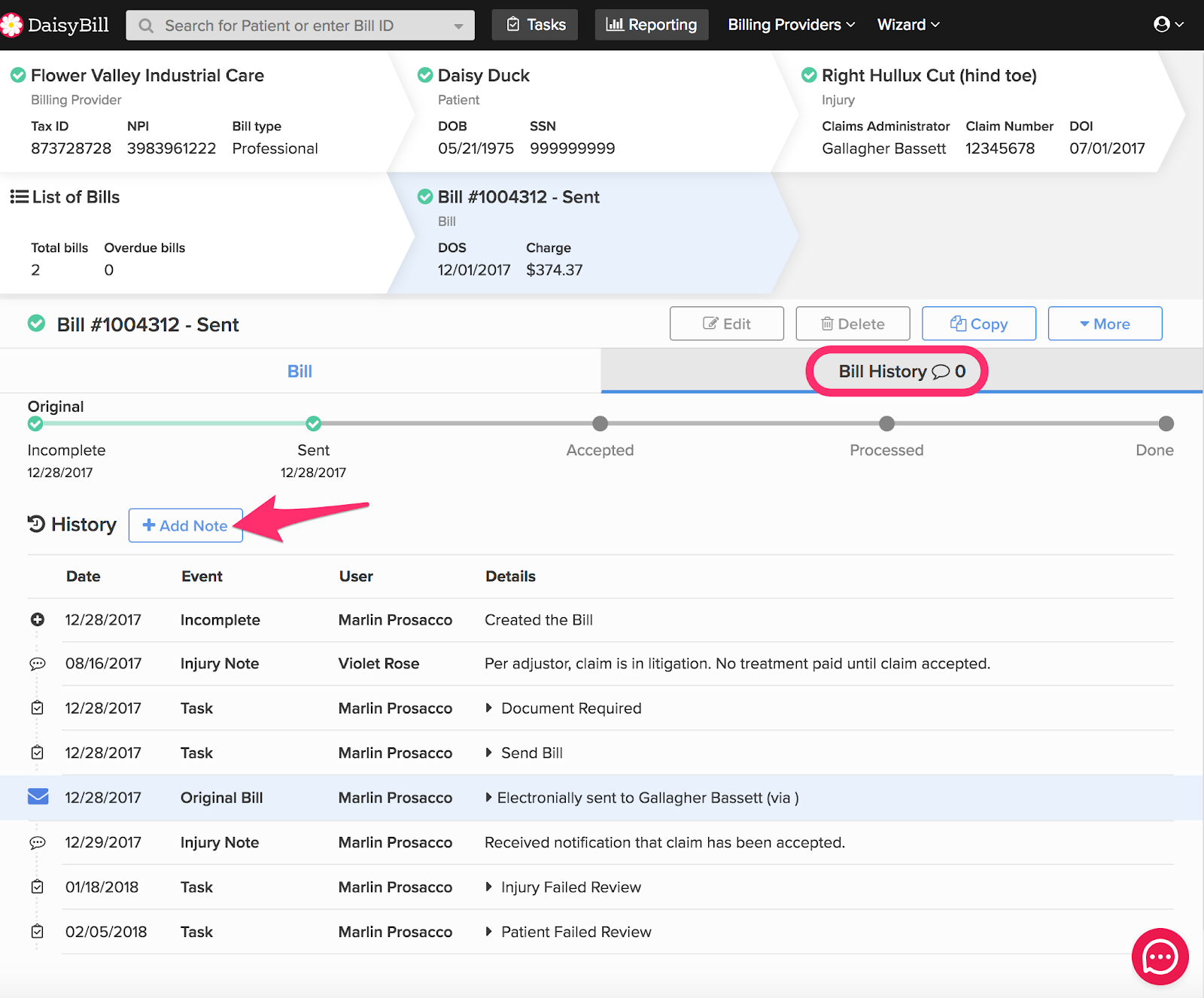Click the List of Bills list icon
The height and width of the screenshot is (998, 1204).
[x=19, y=196]
